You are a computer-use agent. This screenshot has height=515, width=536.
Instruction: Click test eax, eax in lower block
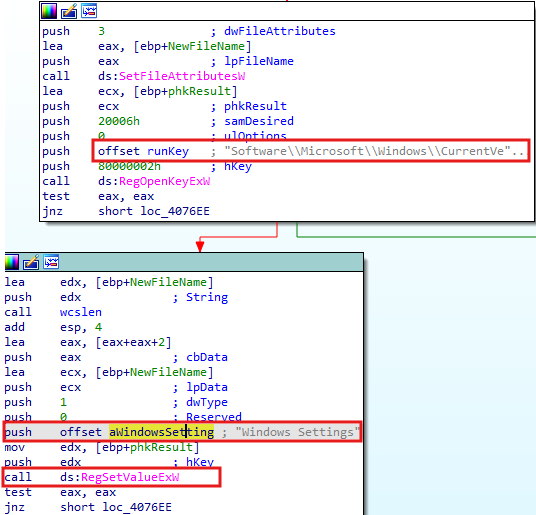point(60,492)
